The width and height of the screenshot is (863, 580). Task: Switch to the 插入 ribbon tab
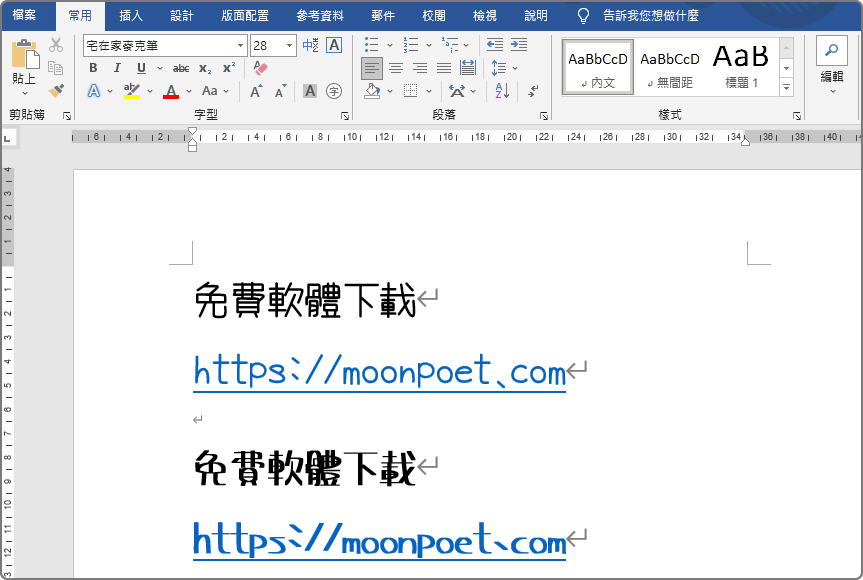click(x=130, y=15)
